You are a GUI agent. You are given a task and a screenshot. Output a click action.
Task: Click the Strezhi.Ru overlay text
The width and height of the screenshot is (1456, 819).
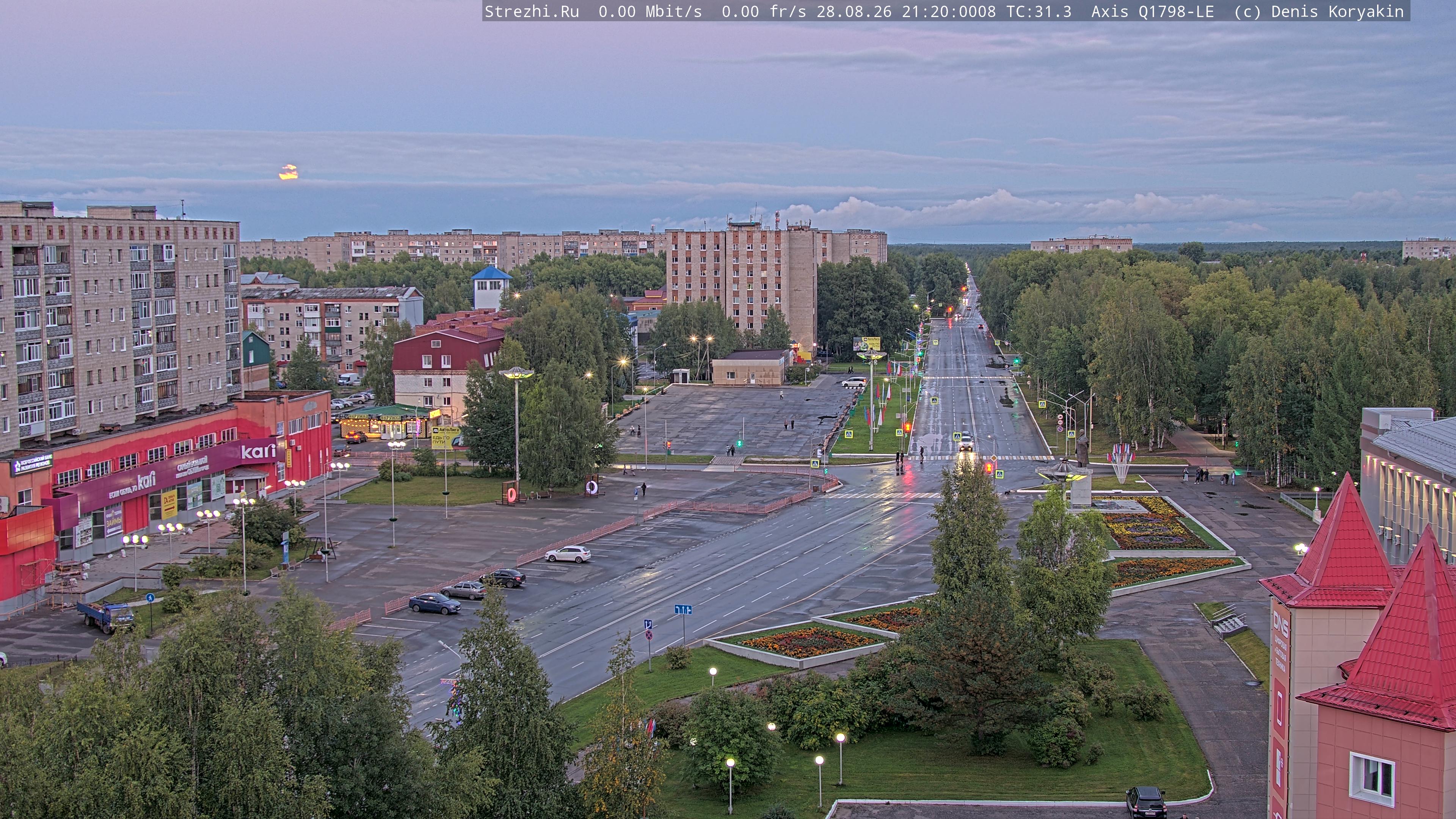(531, 12)
